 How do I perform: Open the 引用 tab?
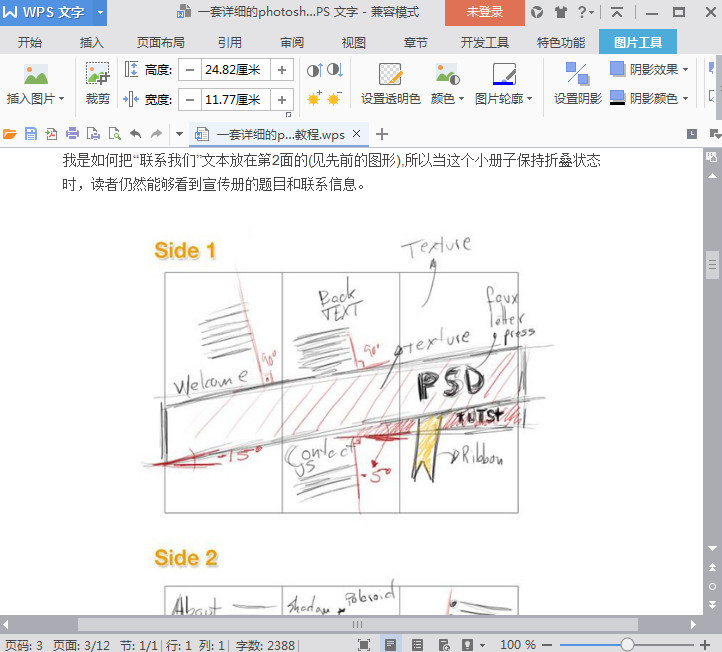tap(230, 42)
